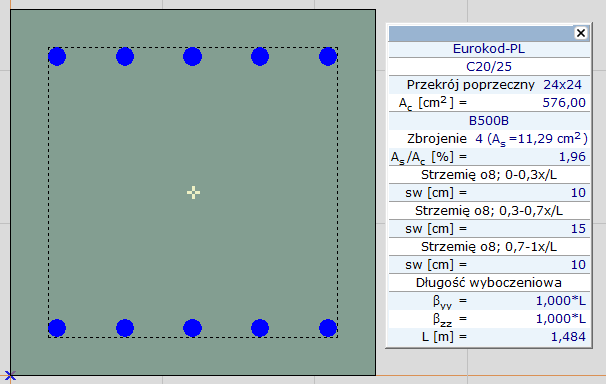The width and height of the screenshot is (606, 384).
Task: Click the Strzemię o8; 0,7-1x/L row
Action: (489, 247)
